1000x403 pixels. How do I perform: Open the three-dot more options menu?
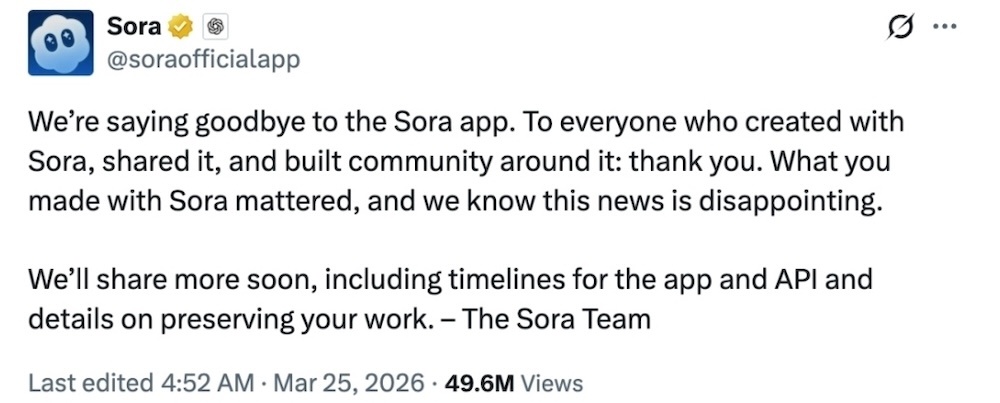click(945, 27)
